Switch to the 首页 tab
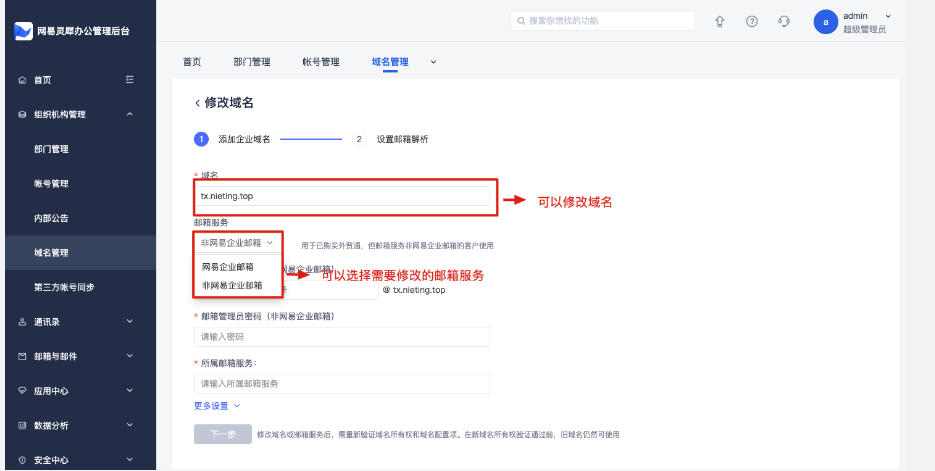935x471 pixels. [192, 62]
